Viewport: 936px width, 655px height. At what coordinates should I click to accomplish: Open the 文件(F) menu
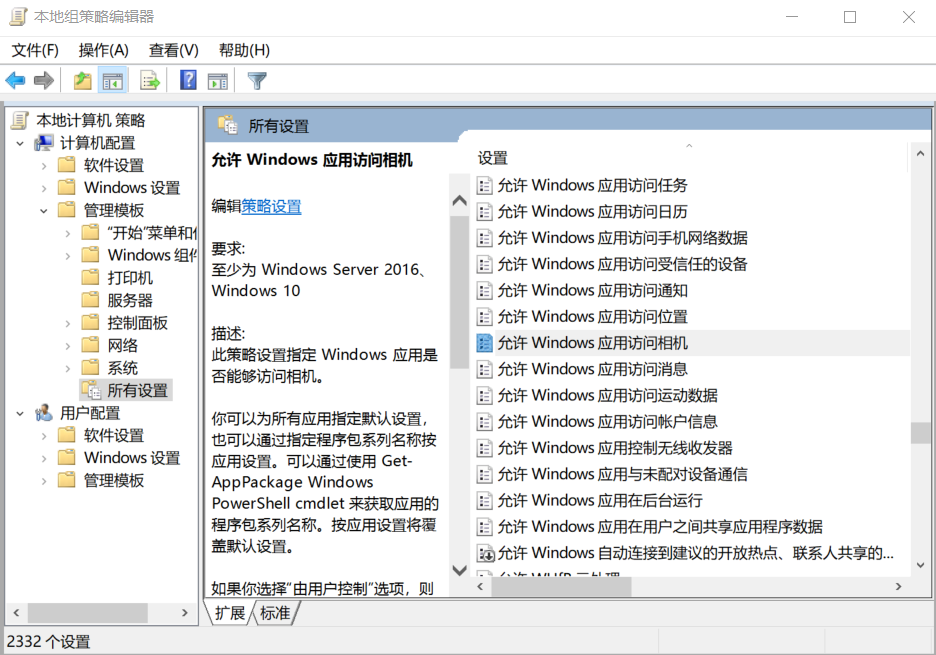pos(35,50)
